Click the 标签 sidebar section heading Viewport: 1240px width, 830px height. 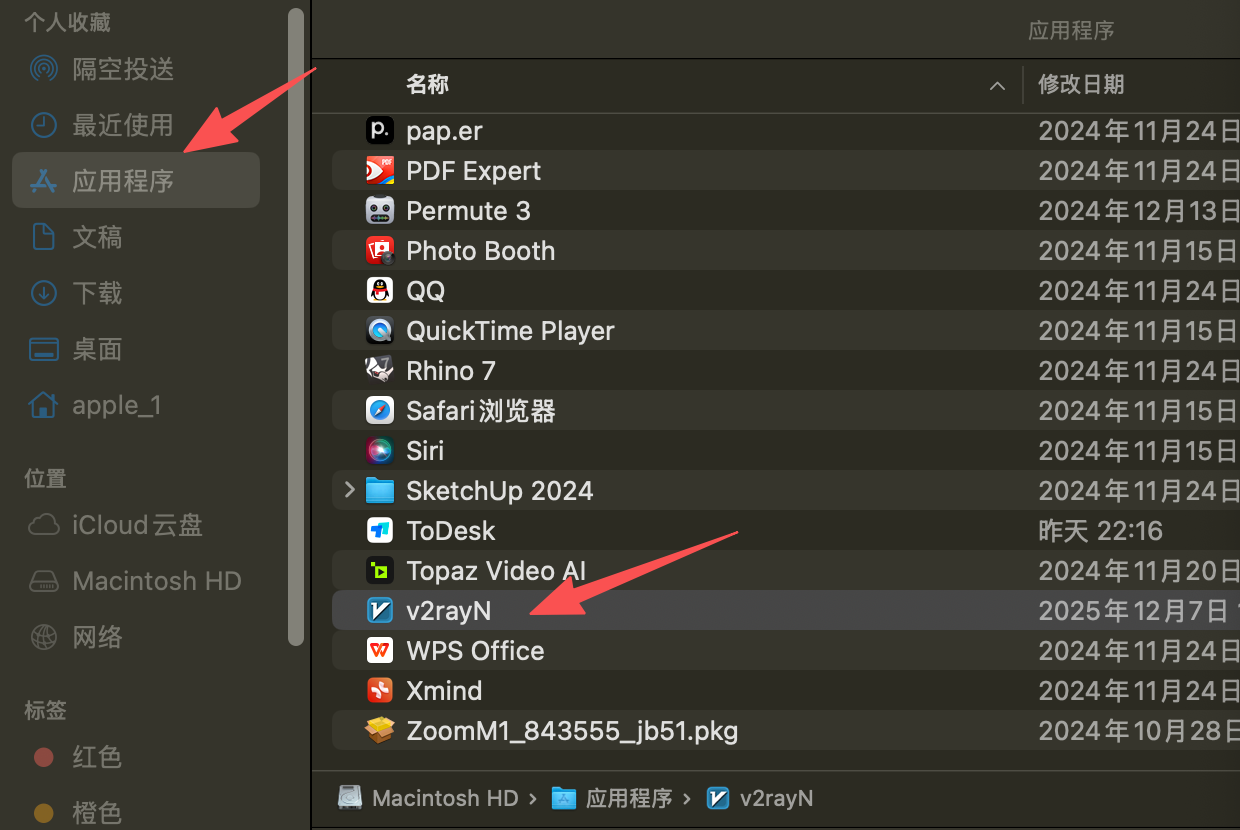tap(45, 710)
